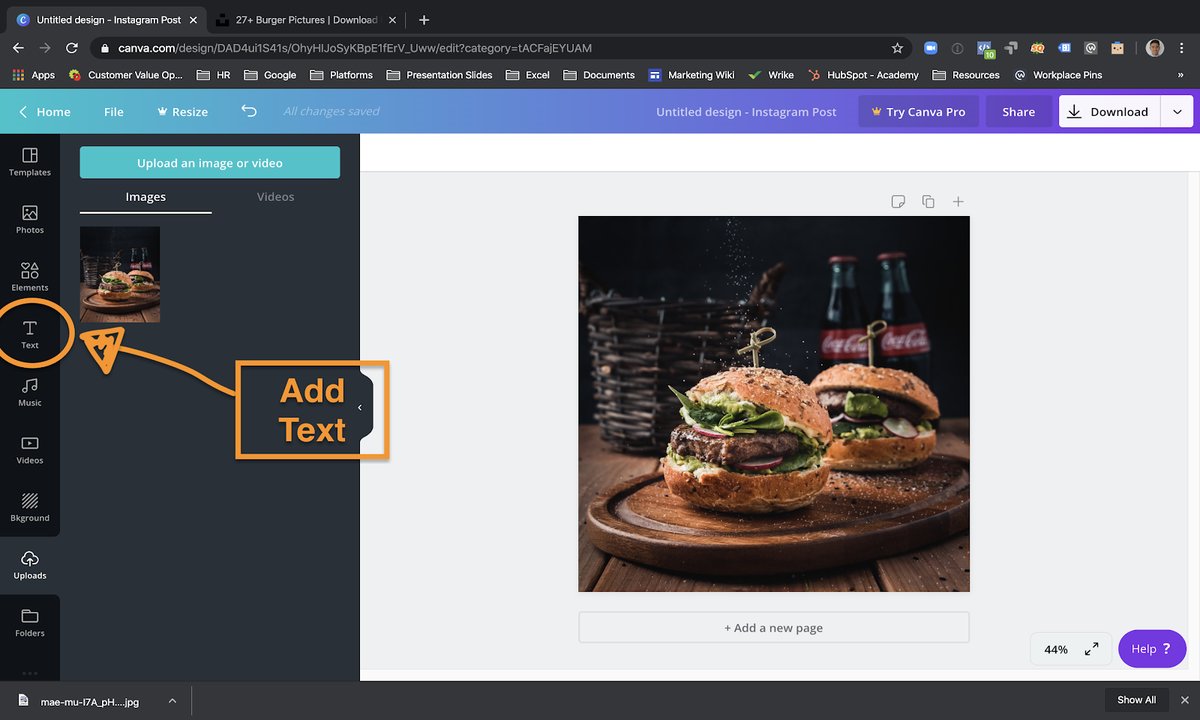Viewport: 1200px width, 720px height.
Task: Open the Elements sidebar panel
Action: point(29,276)
